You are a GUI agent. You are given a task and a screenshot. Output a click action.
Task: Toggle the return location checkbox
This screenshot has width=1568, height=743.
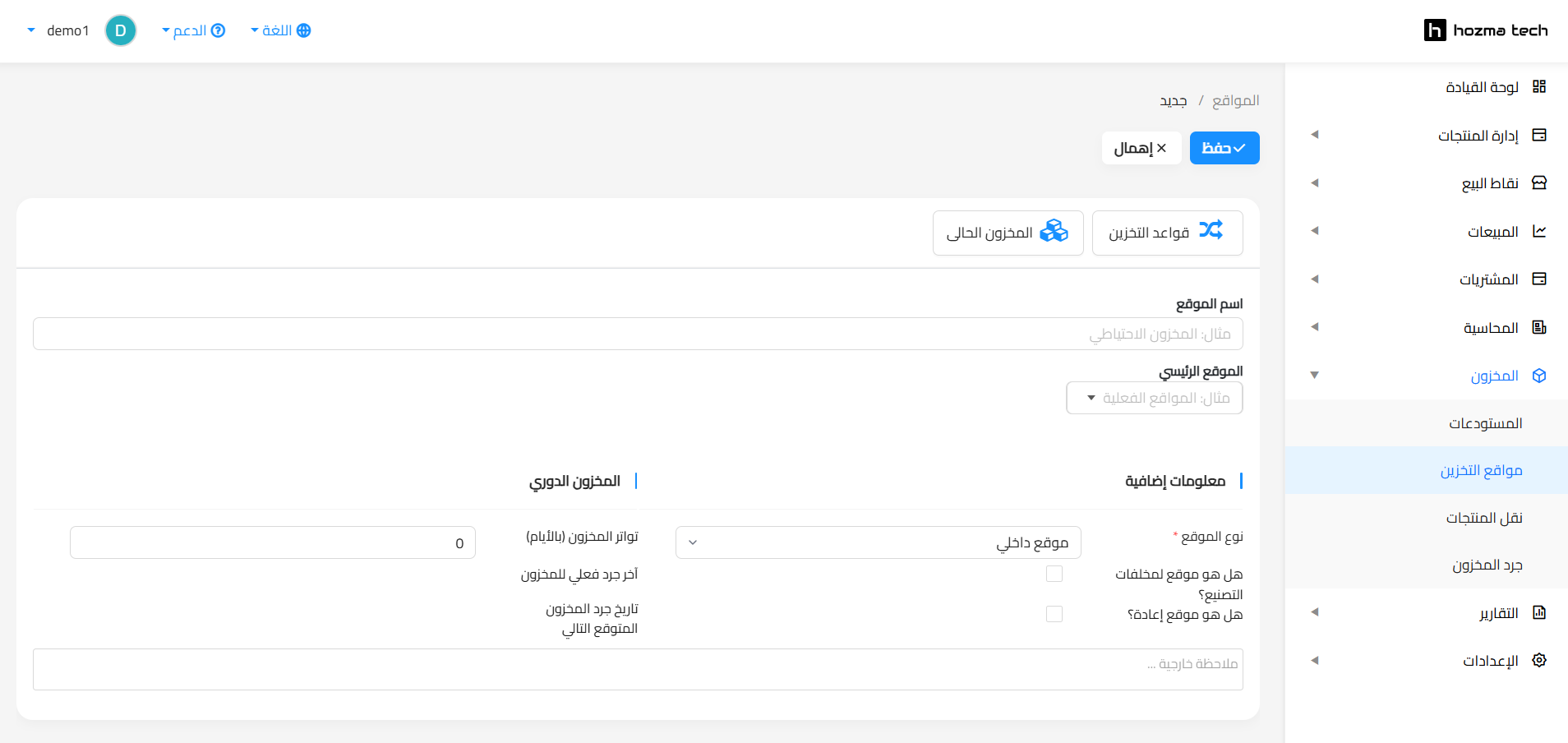click(x=1054, y=614)
